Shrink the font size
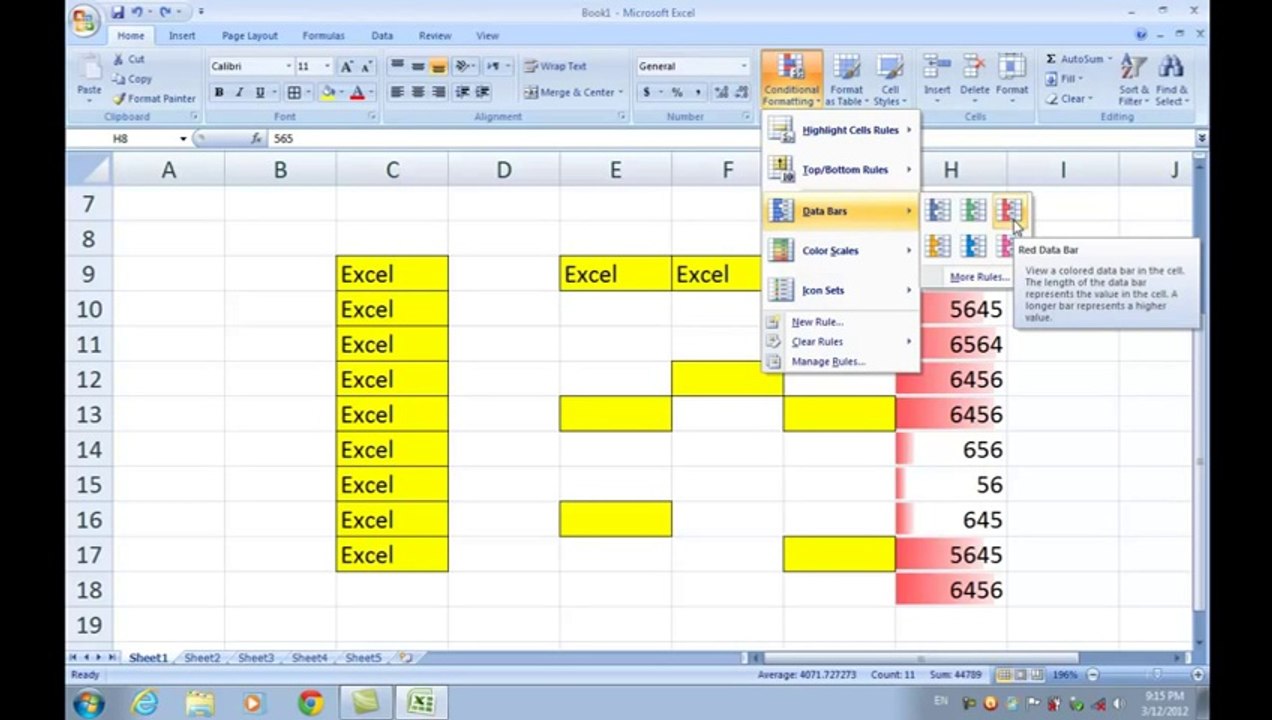The width and height of the screenshot is (1272, 720). (x=368, y=66)
